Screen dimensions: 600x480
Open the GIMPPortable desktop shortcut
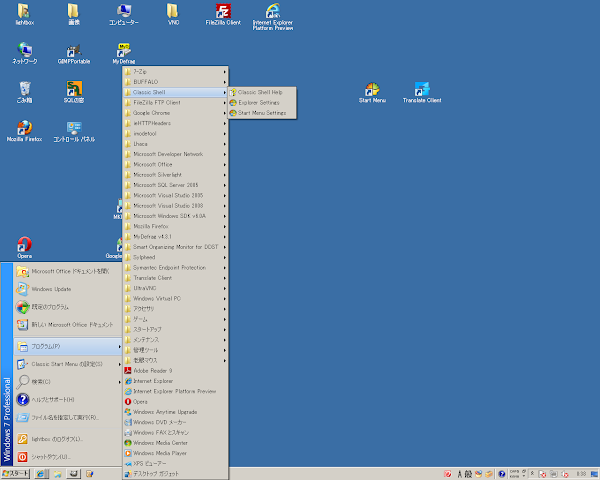pyautogui.click(x=74, y=54)
